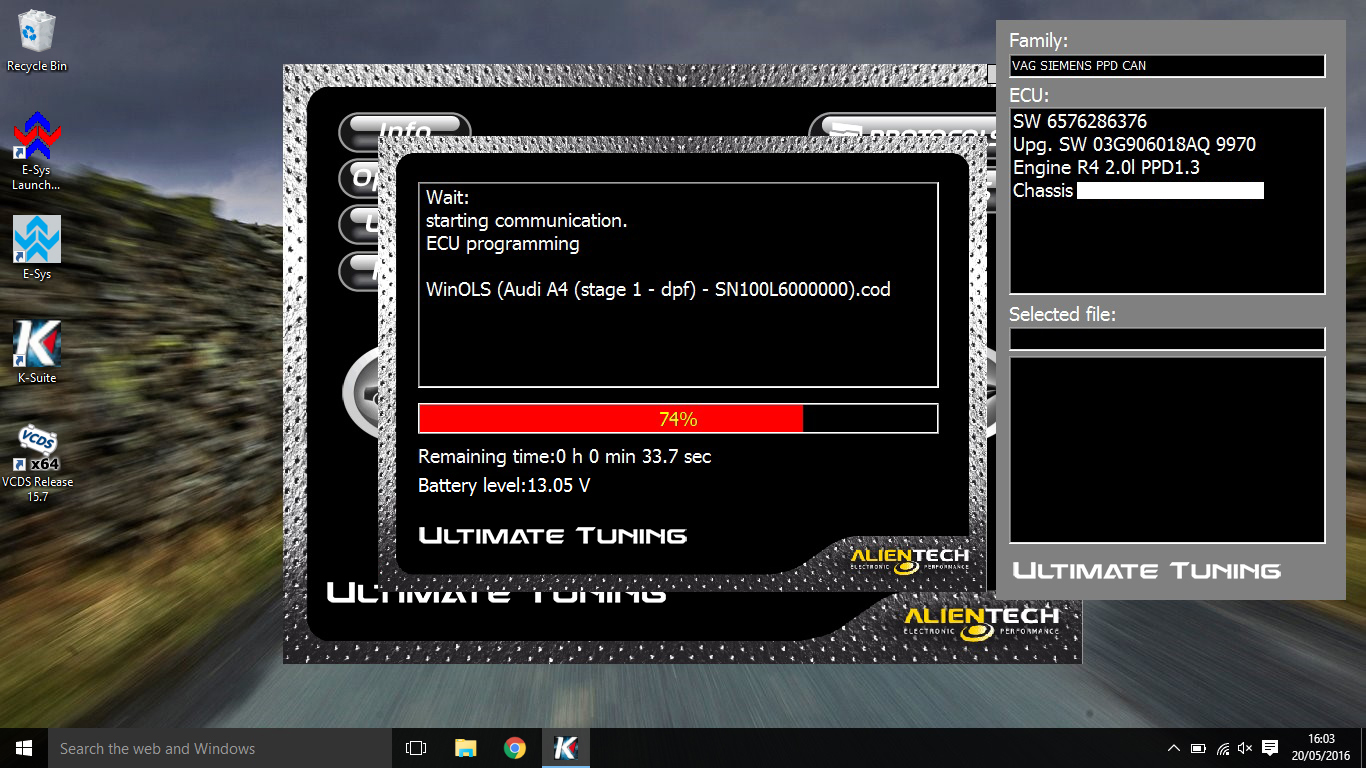Open Task View in the taskbar
The image size is (1366, 768).
[x=416, y=748]
